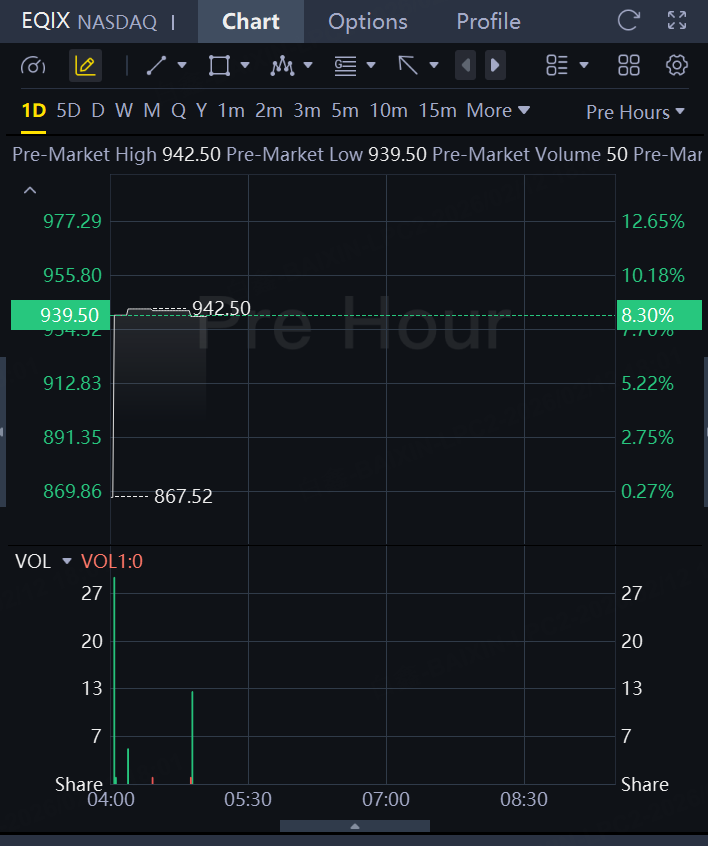The width and height of the screenshot is (708, 846).
Task: Expand the list layout dropdown arrow
Action: (584, 65)
